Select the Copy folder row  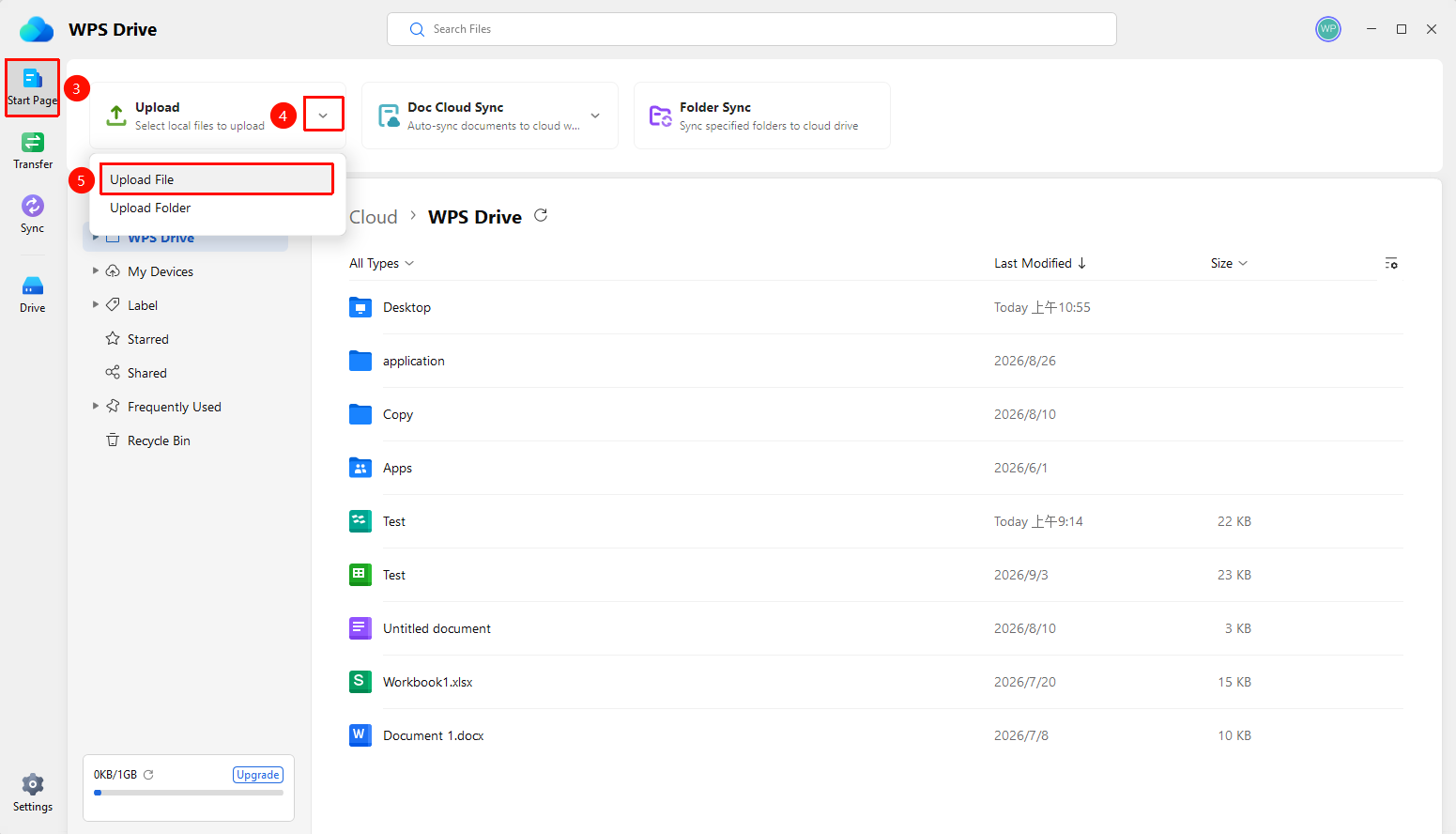tap(875, 414)
